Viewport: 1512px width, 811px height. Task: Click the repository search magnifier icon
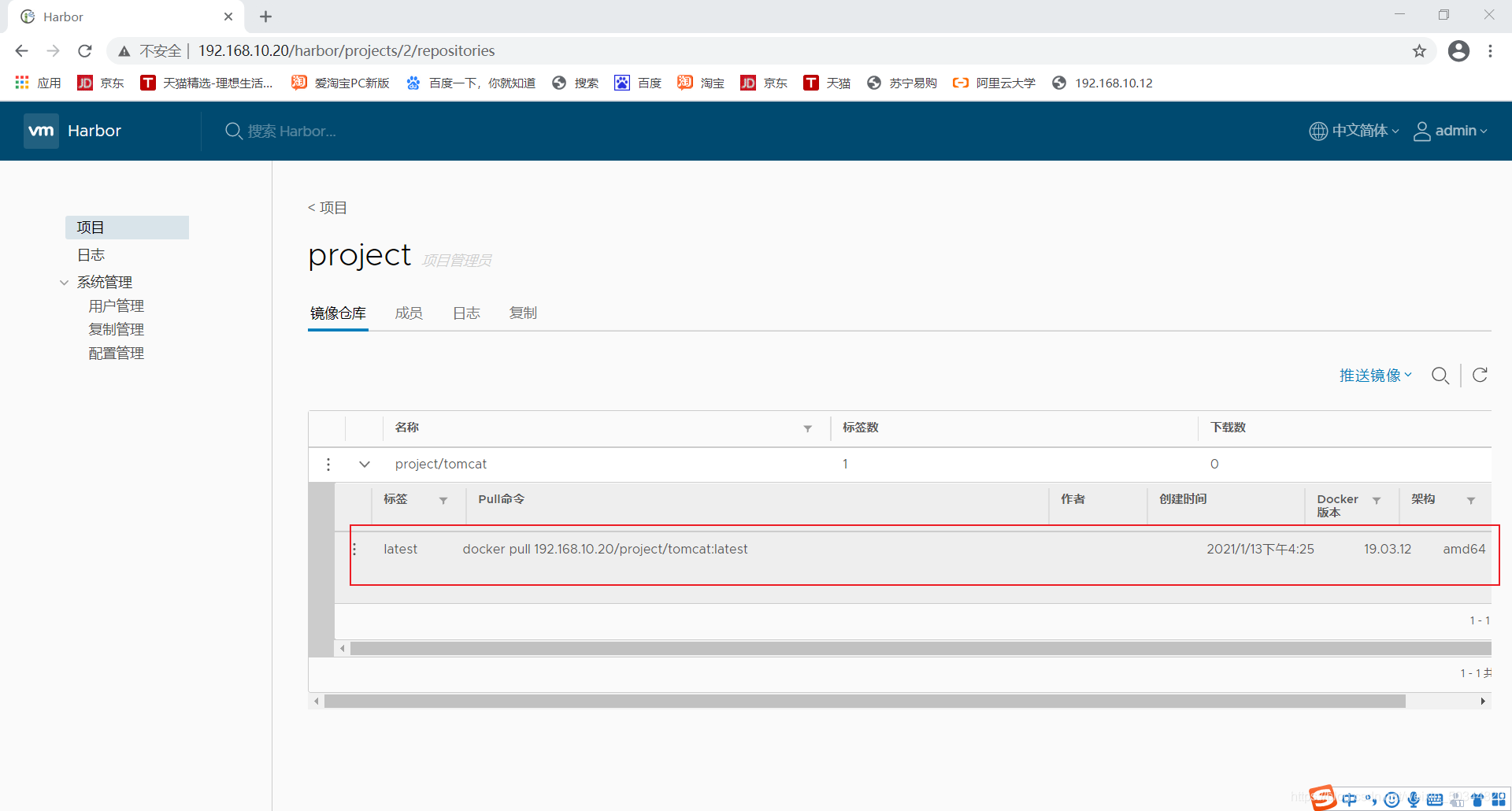[x=1440, y=376]
